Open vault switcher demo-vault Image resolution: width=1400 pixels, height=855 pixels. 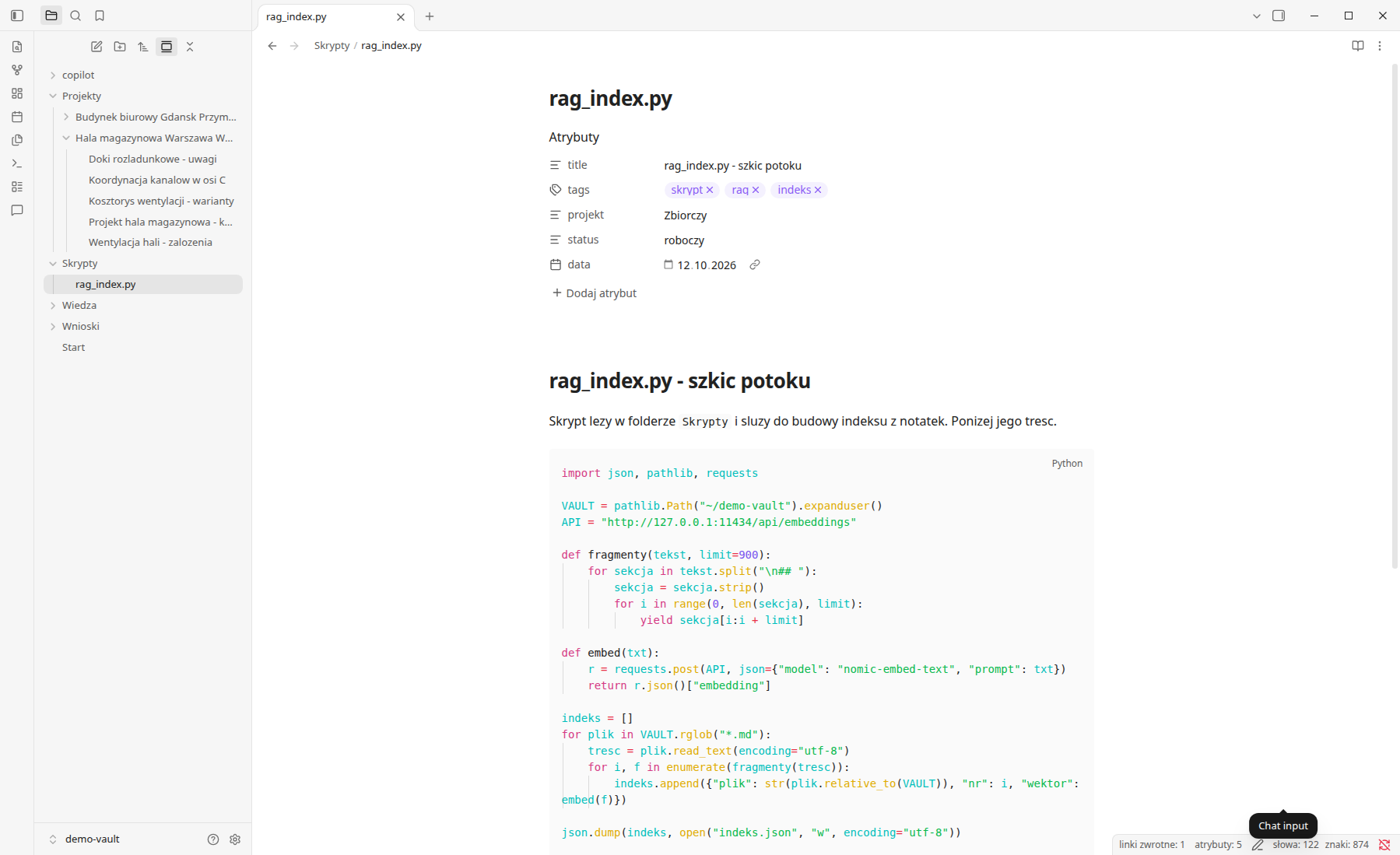(x=84, y=839)
